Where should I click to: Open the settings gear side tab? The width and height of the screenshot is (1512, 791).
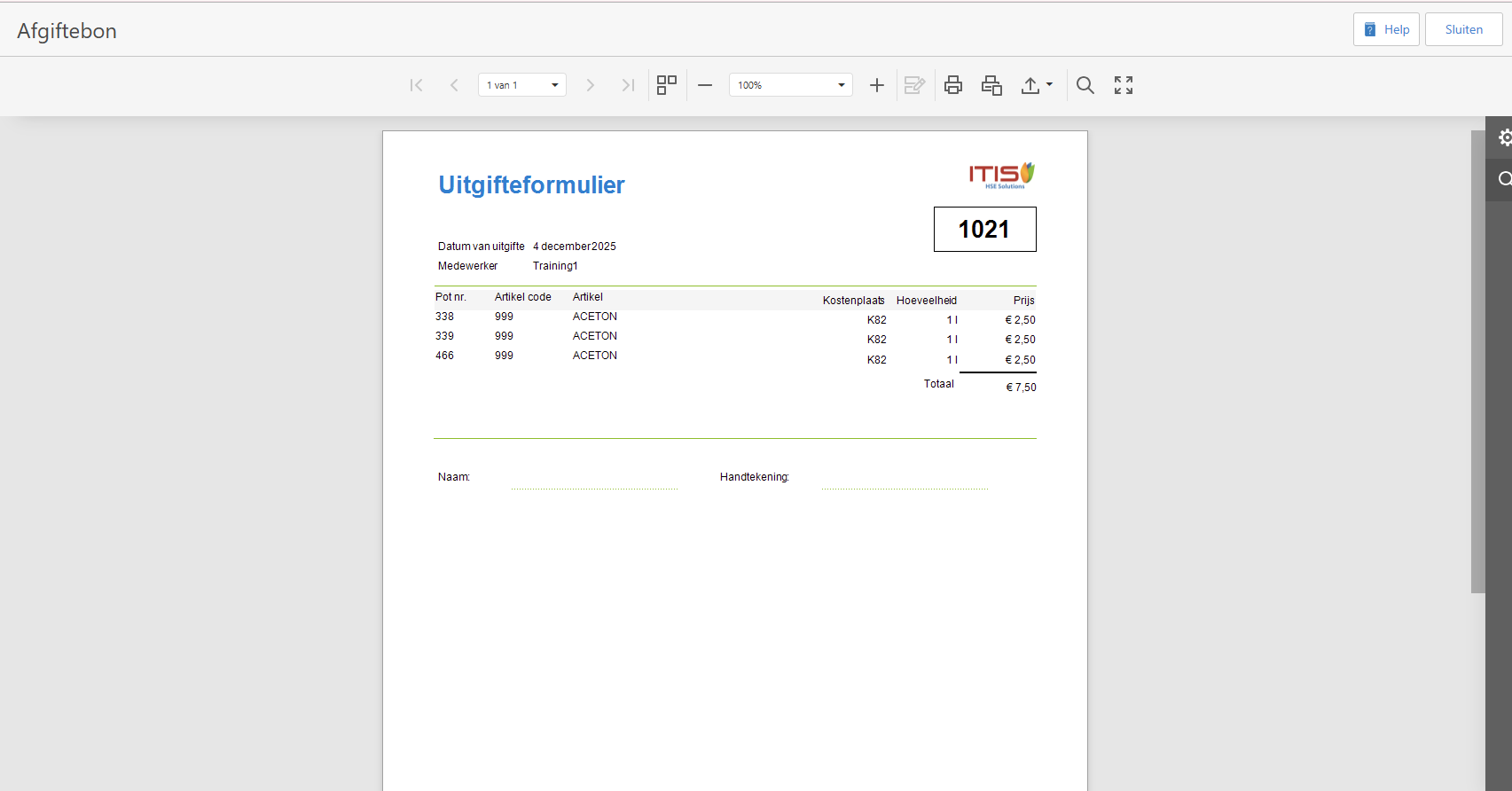1502,137
